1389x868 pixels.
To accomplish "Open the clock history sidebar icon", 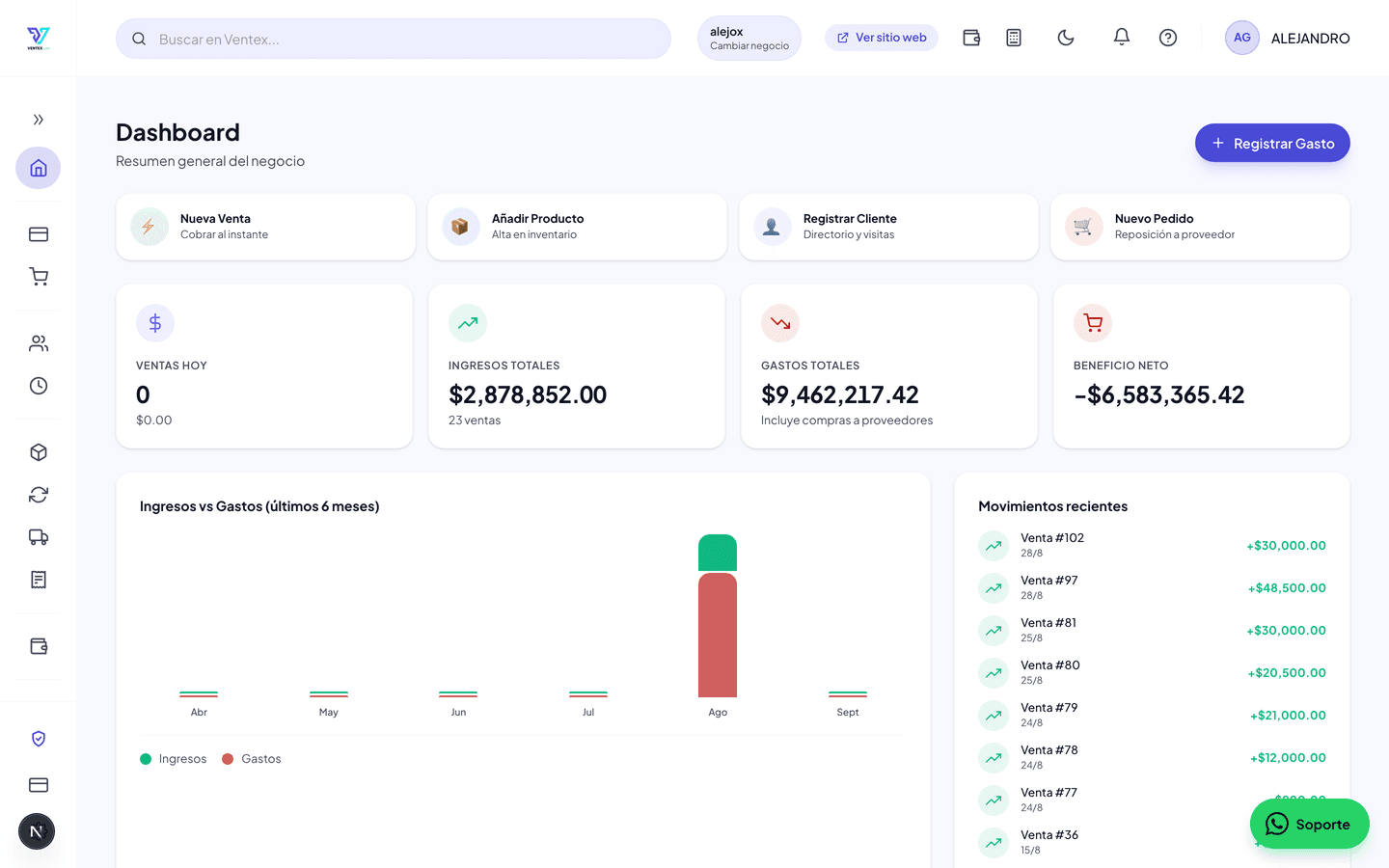I will point(39,386).
